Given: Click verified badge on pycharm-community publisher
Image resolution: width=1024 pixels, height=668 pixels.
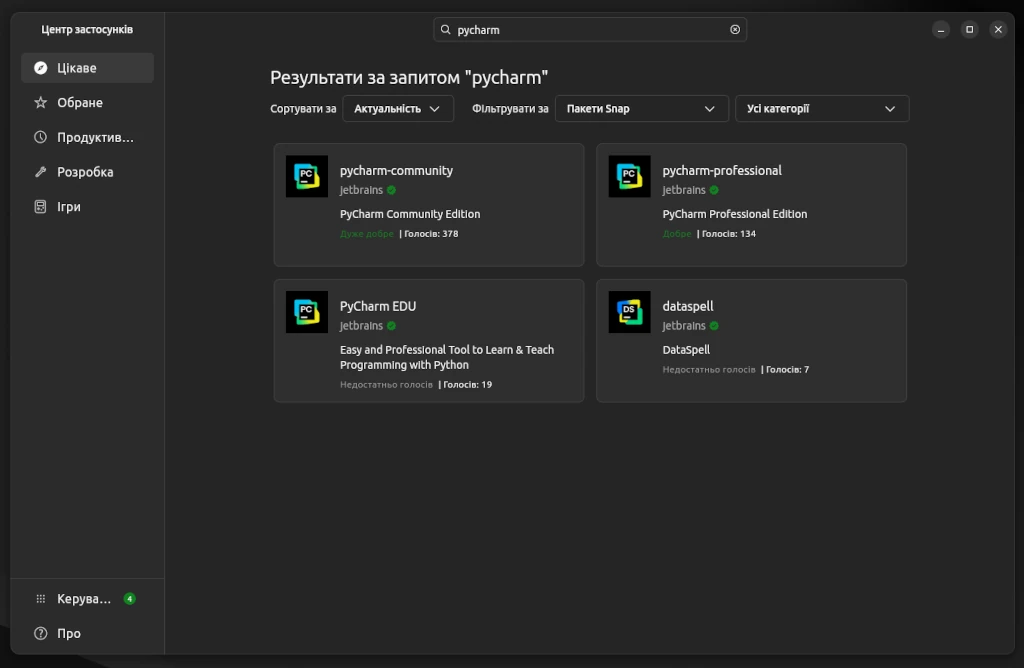Looking at the screenshot, I should tap(391, 190).
